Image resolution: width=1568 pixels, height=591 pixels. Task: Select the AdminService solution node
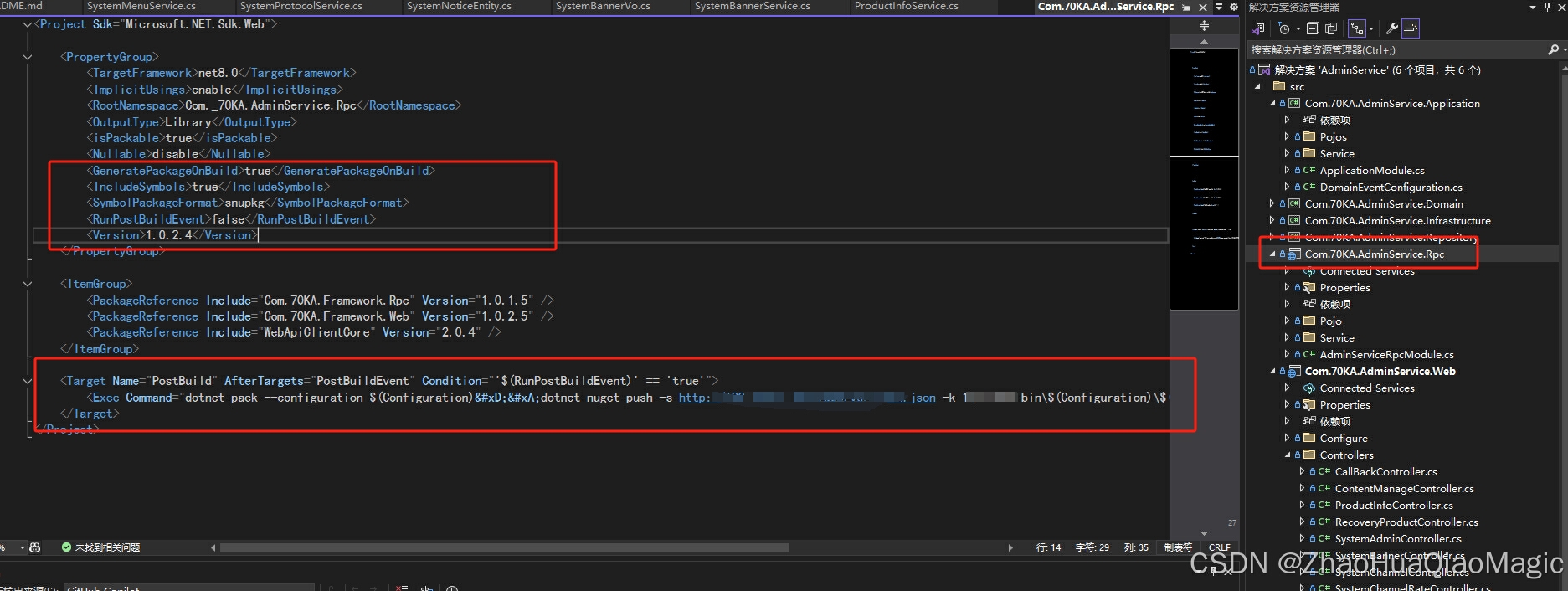1377,69
